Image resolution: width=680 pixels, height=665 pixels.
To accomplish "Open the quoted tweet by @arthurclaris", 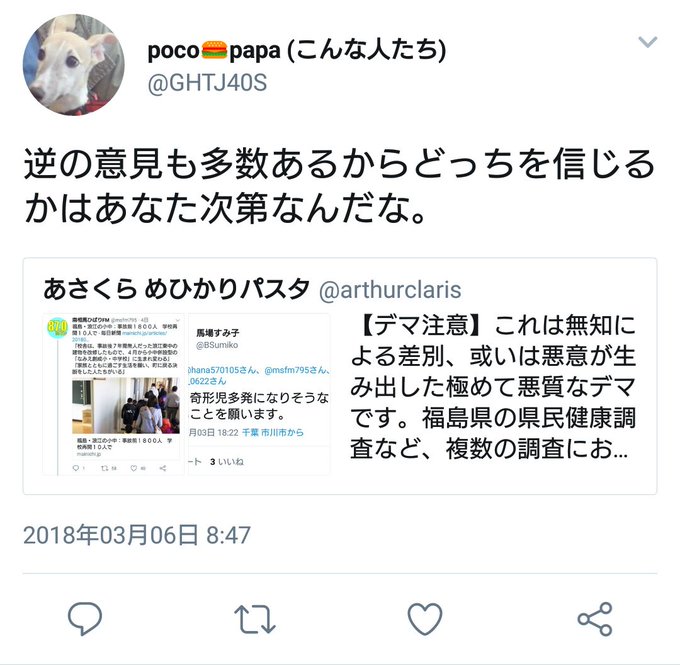I will [340, 376].
